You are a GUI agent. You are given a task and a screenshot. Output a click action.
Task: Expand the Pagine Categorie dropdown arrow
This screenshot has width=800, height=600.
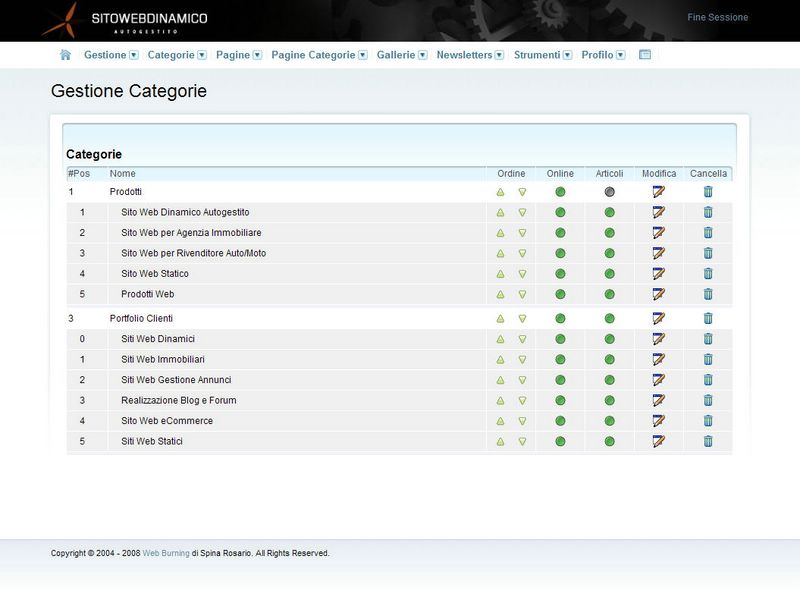tap(363, 55)
